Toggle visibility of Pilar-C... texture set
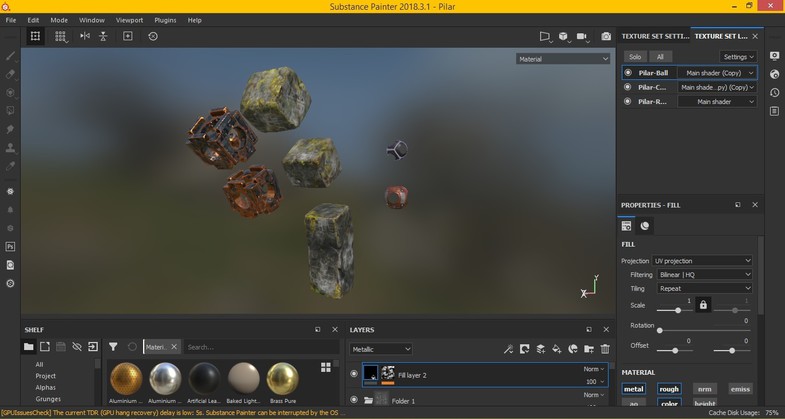This screenshot has height=419, width=785. 628,87
